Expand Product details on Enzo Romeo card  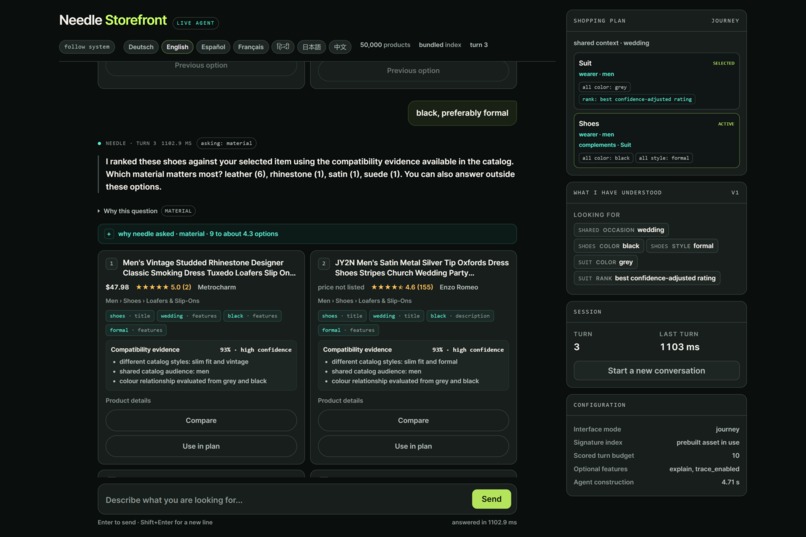pyautogui.click(x=340, y=400)
